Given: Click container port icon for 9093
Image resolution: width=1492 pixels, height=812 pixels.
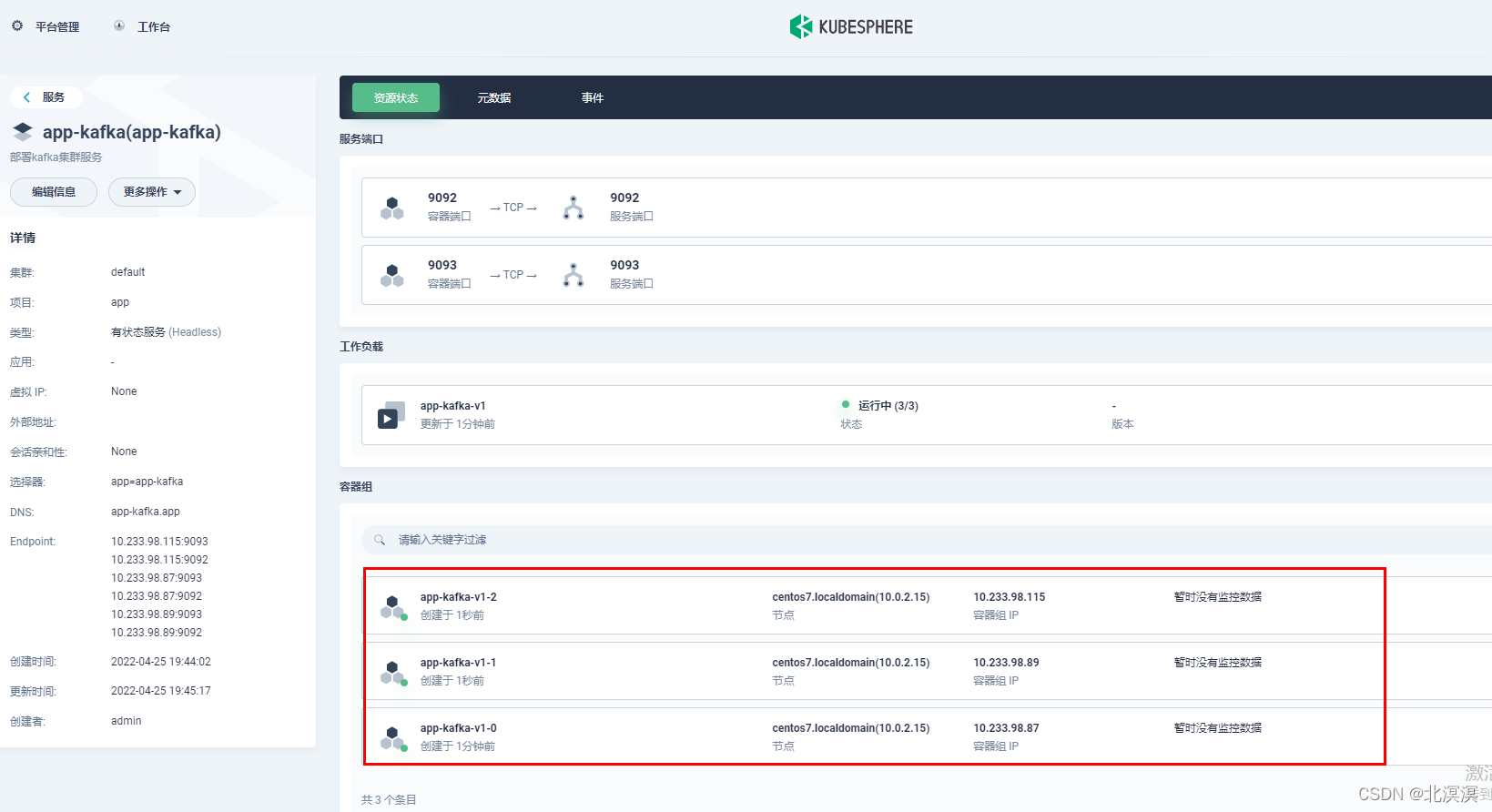Looking at the screenshot, I should click(x=392, y=275).
